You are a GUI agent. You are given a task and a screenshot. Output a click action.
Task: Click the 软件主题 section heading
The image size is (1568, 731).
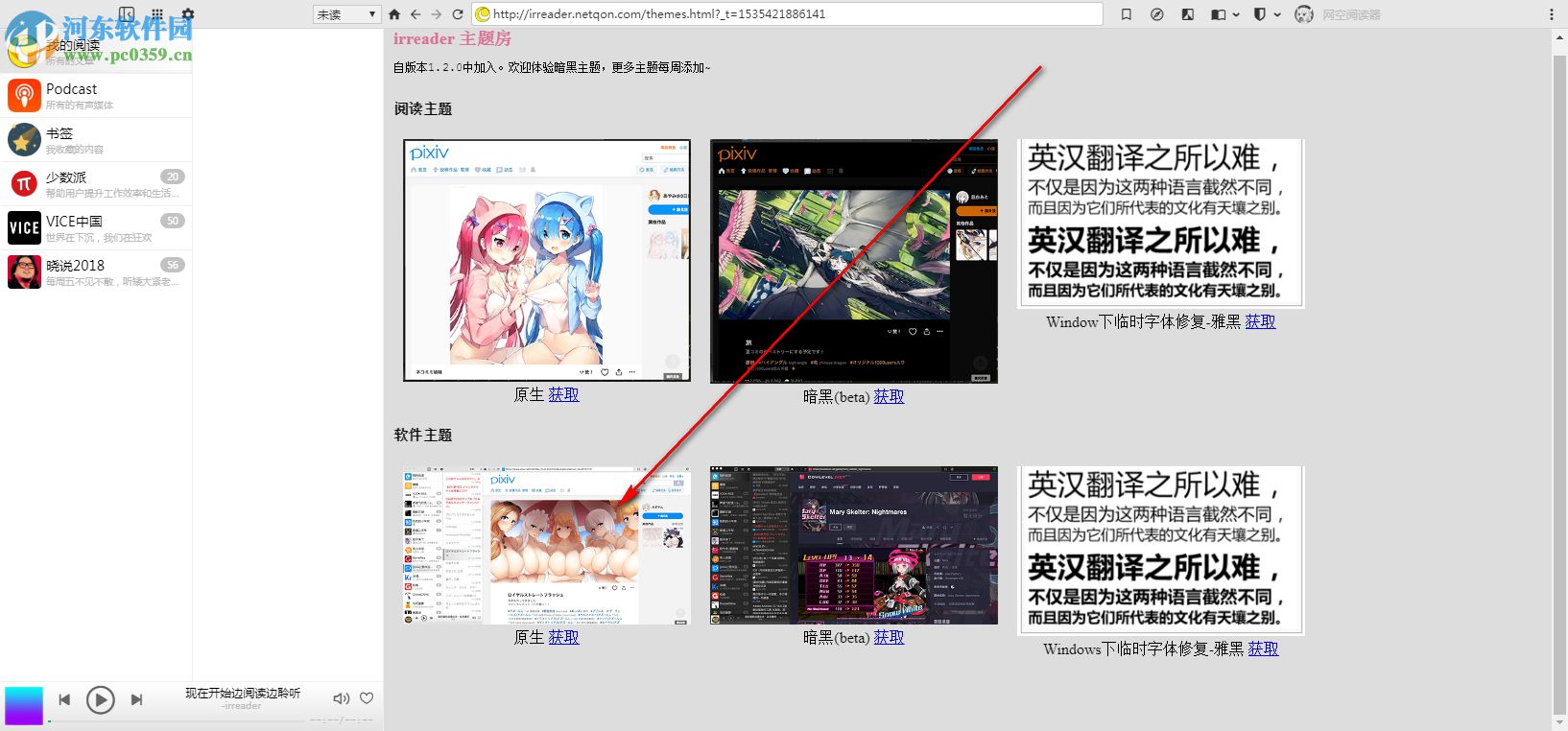[423, 436]
